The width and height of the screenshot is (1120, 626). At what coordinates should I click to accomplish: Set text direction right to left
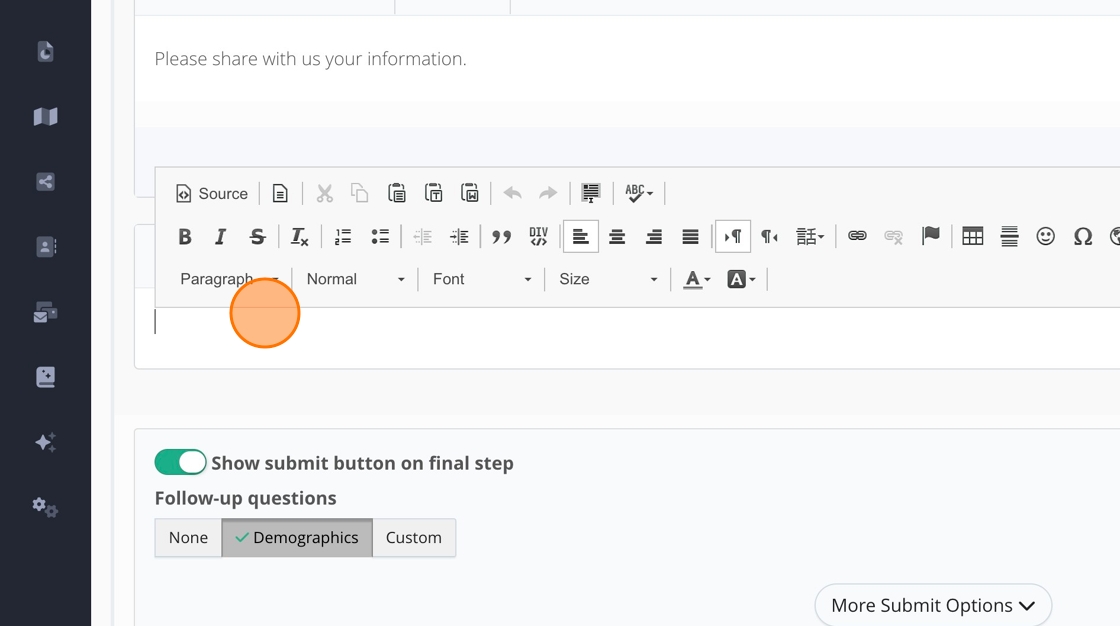[769, 237]
